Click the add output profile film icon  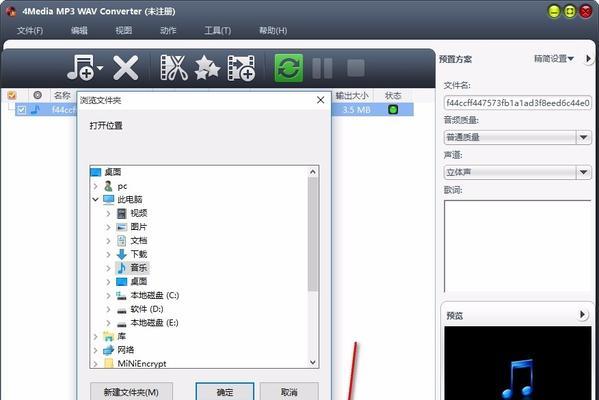(241, 68)
